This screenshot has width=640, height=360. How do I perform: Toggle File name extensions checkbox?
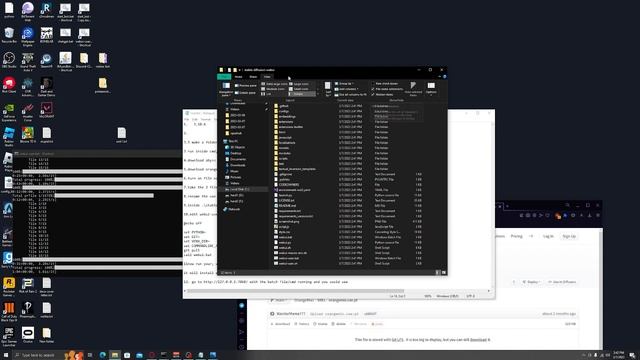tap(387, 89)
